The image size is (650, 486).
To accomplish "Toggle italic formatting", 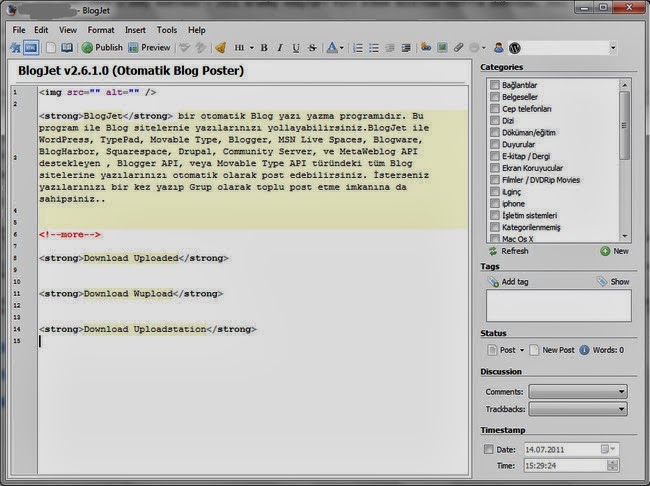I will [280, 48].
